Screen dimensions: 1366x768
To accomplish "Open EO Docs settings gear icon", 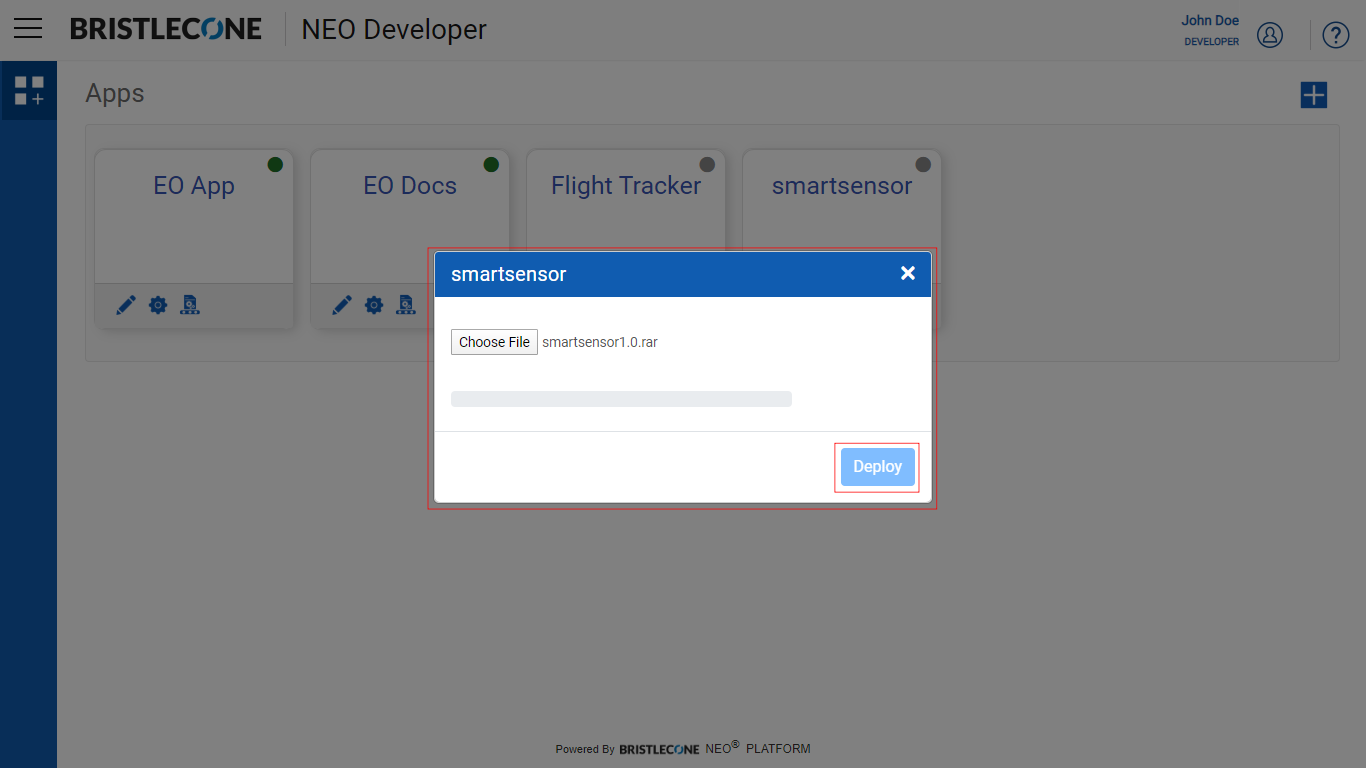I will click(374, 305).
